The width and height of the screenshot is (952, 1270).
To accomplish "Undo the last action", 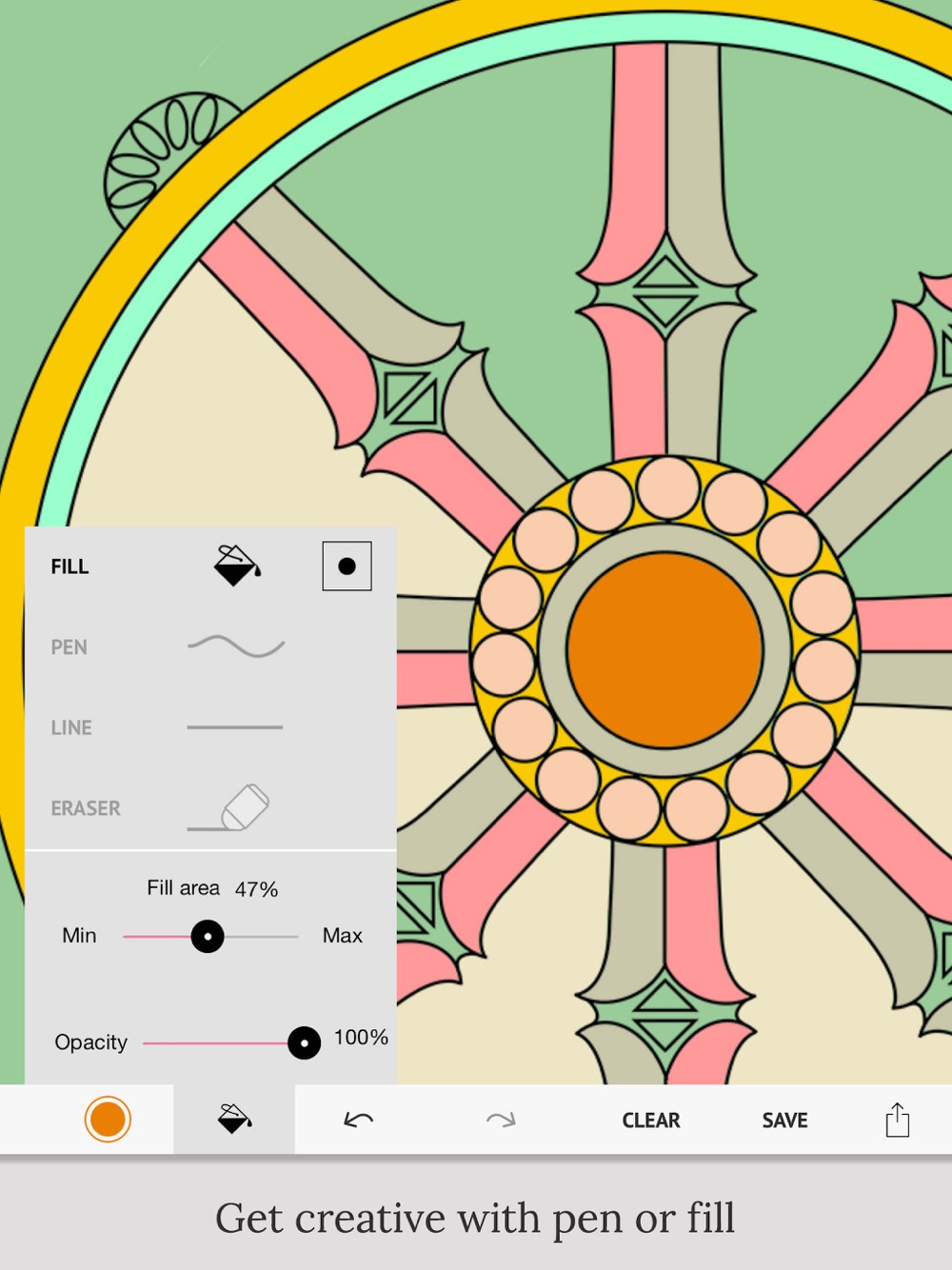I will (x=358, y=1120).
